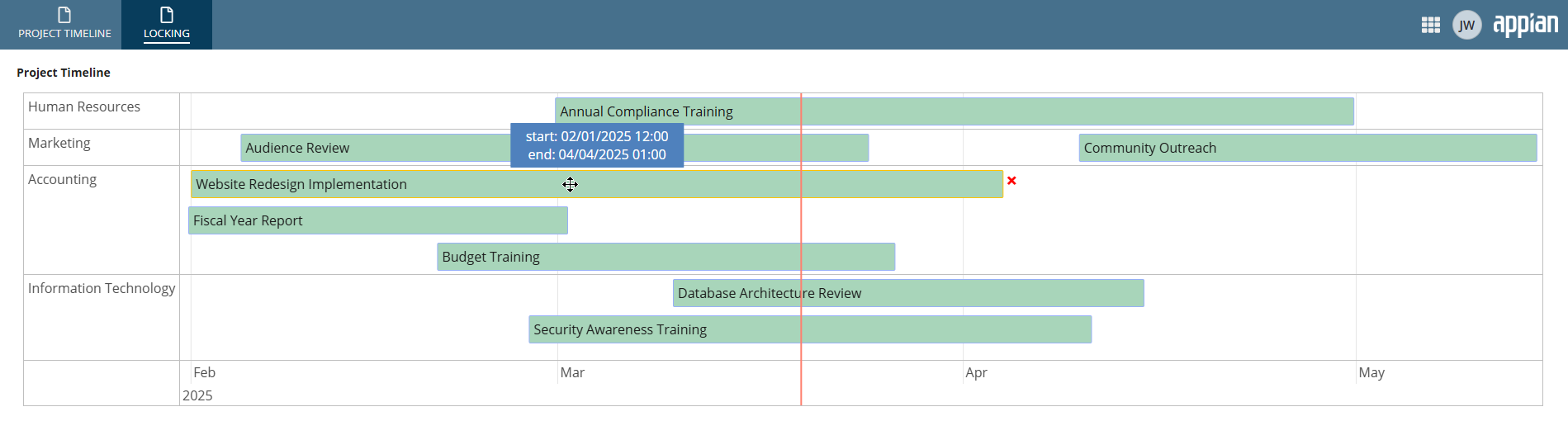This screenshot has width=1568, height=440.
Task: Click the Human Resources group label
Action: click(84, 106)
